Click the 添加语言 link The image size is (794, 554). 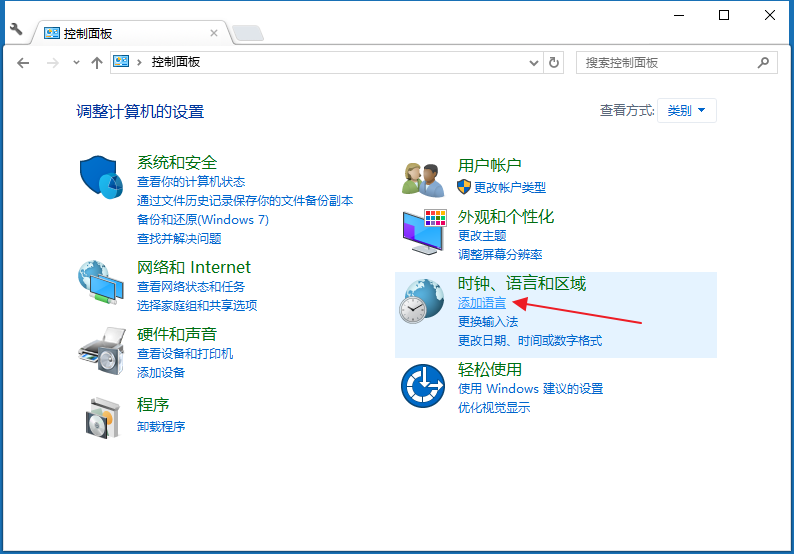(x=482, y=303)
